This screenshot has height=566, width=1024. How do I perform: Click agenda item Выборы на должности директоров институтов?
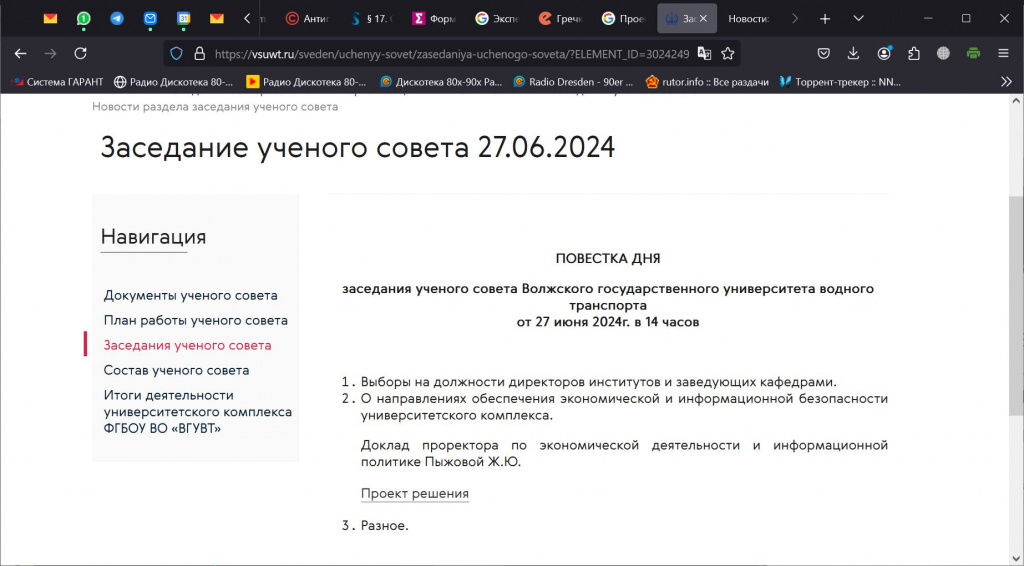click(598, 382)
